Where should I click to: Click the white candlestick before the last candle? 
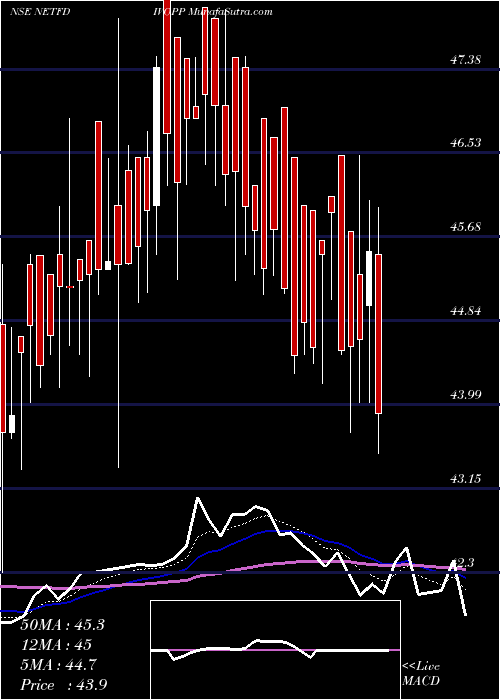(369, 279)
